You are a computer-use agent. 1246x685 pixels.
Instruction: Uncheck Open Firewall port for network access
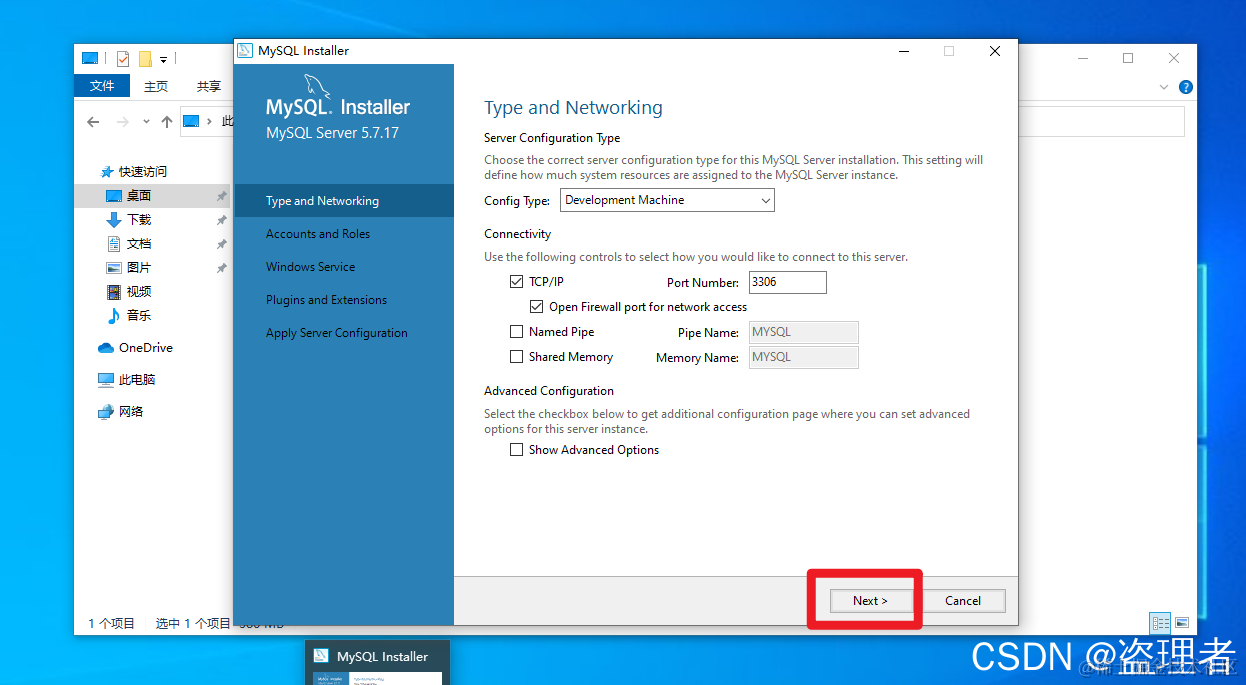[536, 307]
